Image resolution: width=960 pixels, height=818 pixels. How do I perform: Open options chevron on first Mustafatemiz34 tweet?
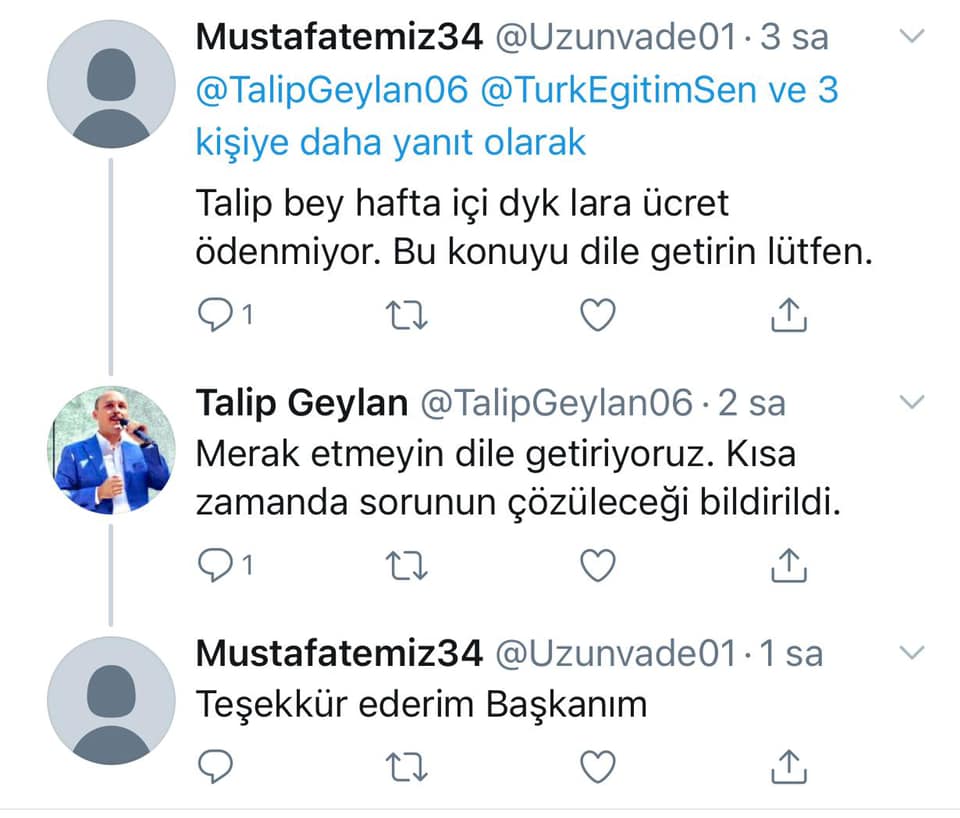pos(912,38)
